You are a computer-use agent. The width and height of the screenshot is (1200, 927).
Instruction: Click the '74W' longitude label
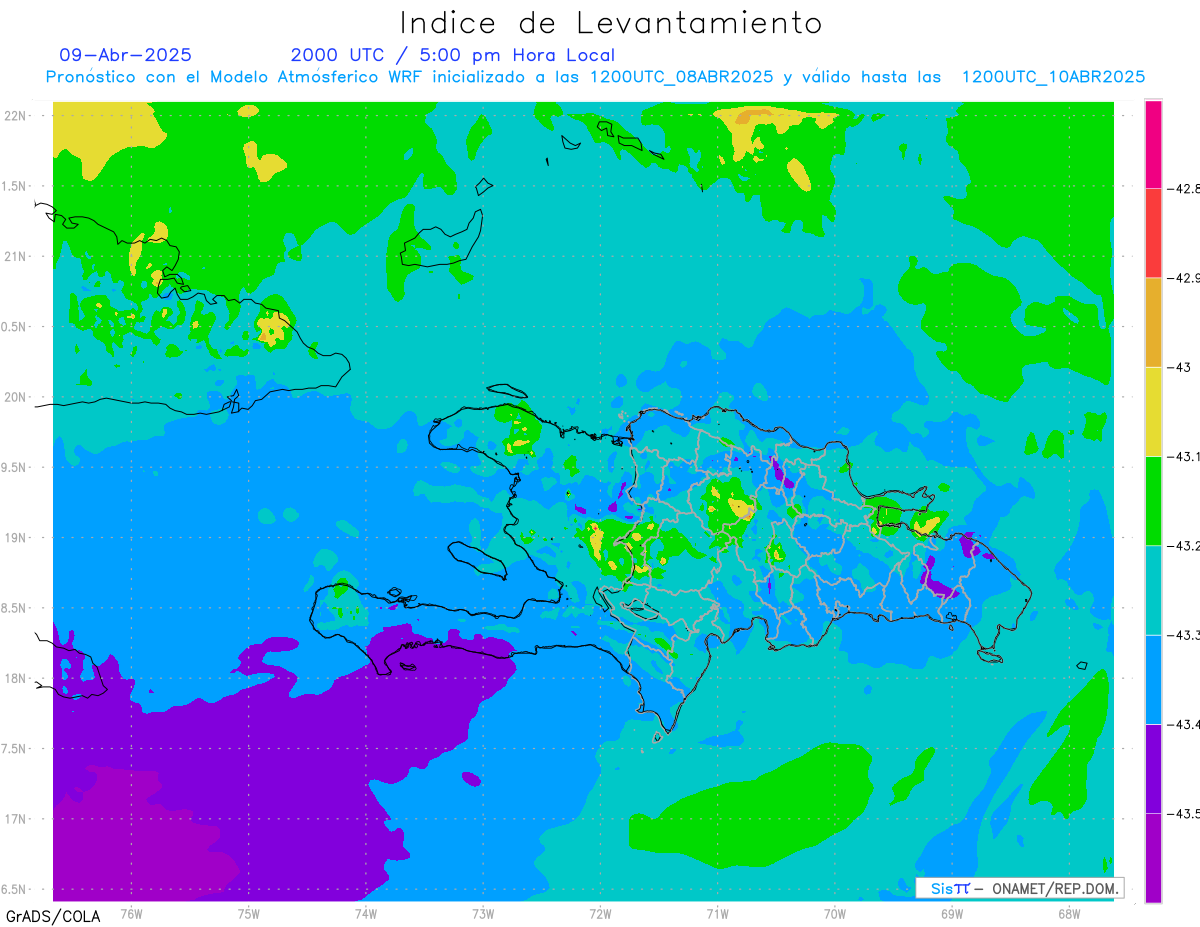366,913
